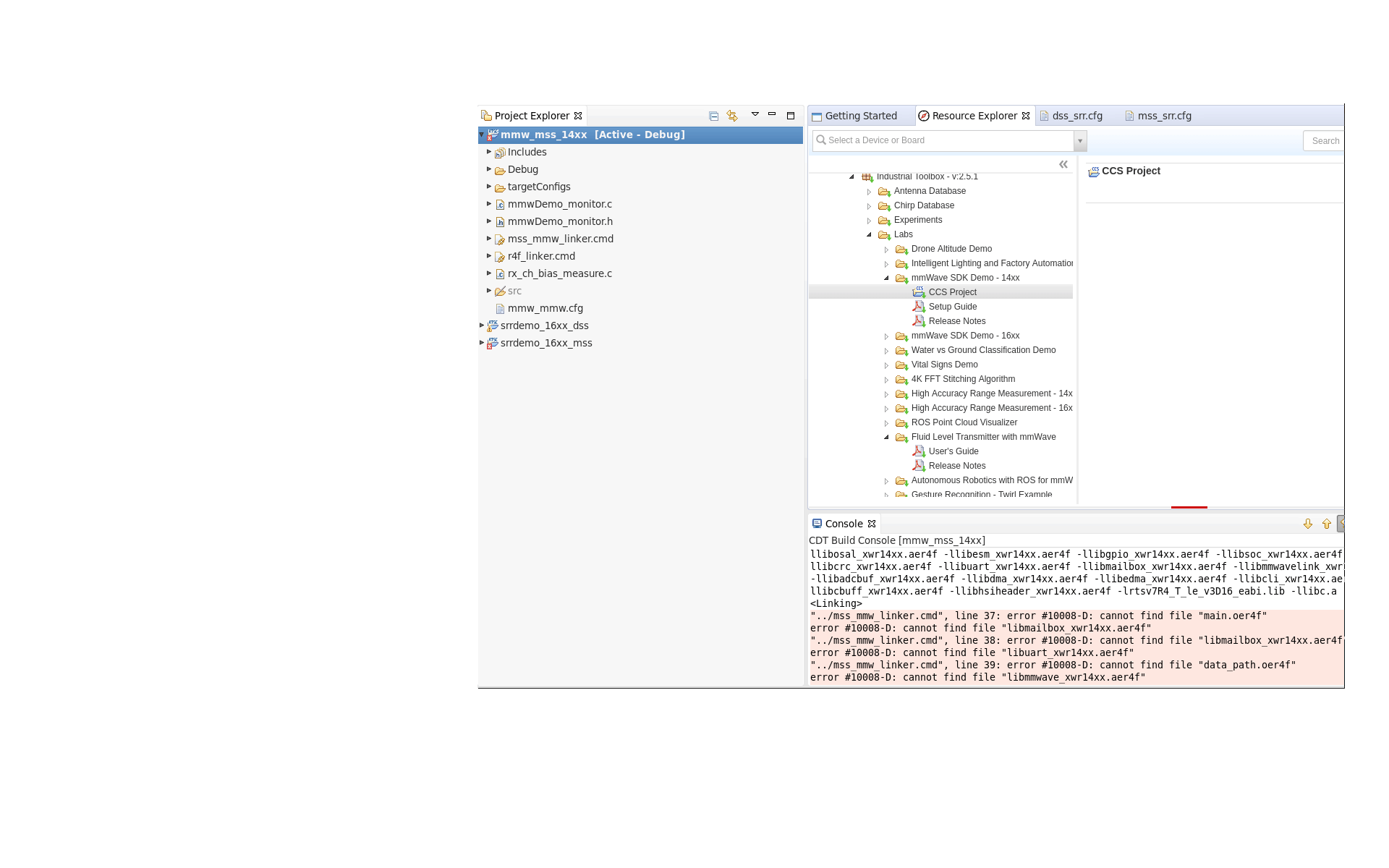Click Collapse All icon in Project Explorer
The height and width of the screenshot is (868, 1389).
point(713,116)
